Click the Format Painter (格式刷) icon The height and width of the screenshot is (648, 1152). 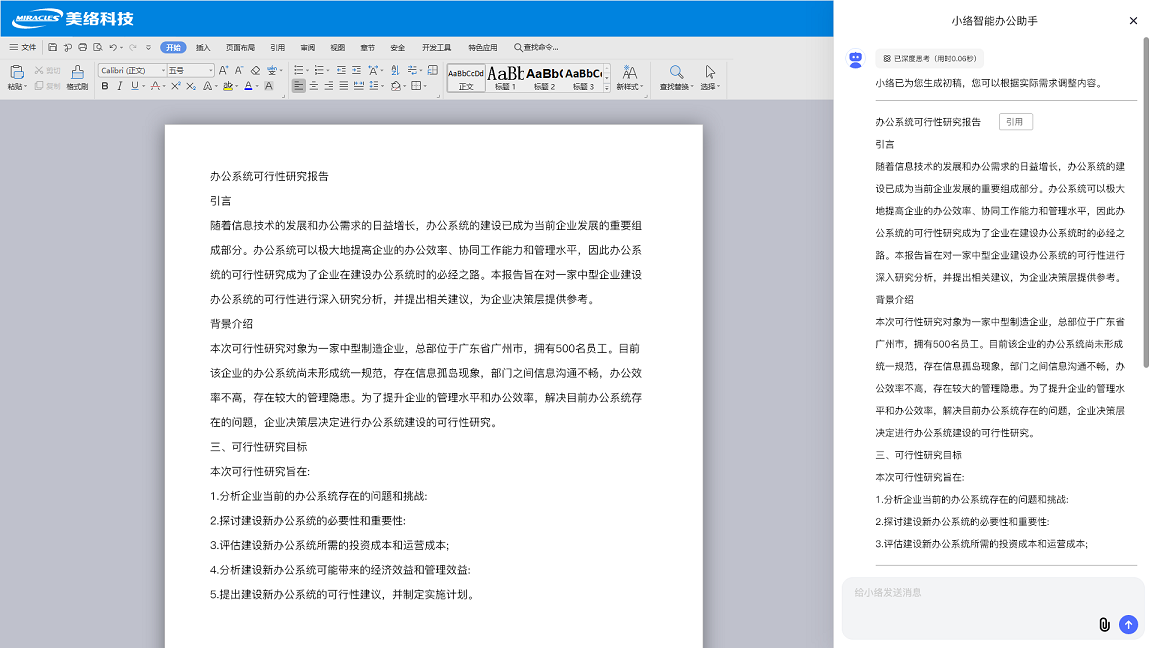pos(77,72)
